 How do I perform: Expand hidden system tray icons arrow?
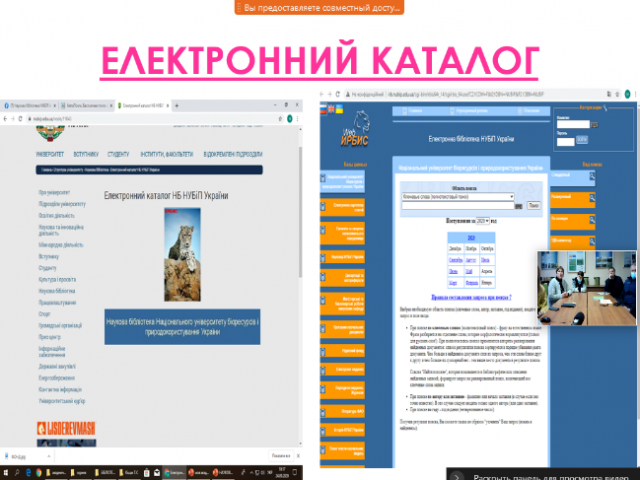(x=251, y=473)
